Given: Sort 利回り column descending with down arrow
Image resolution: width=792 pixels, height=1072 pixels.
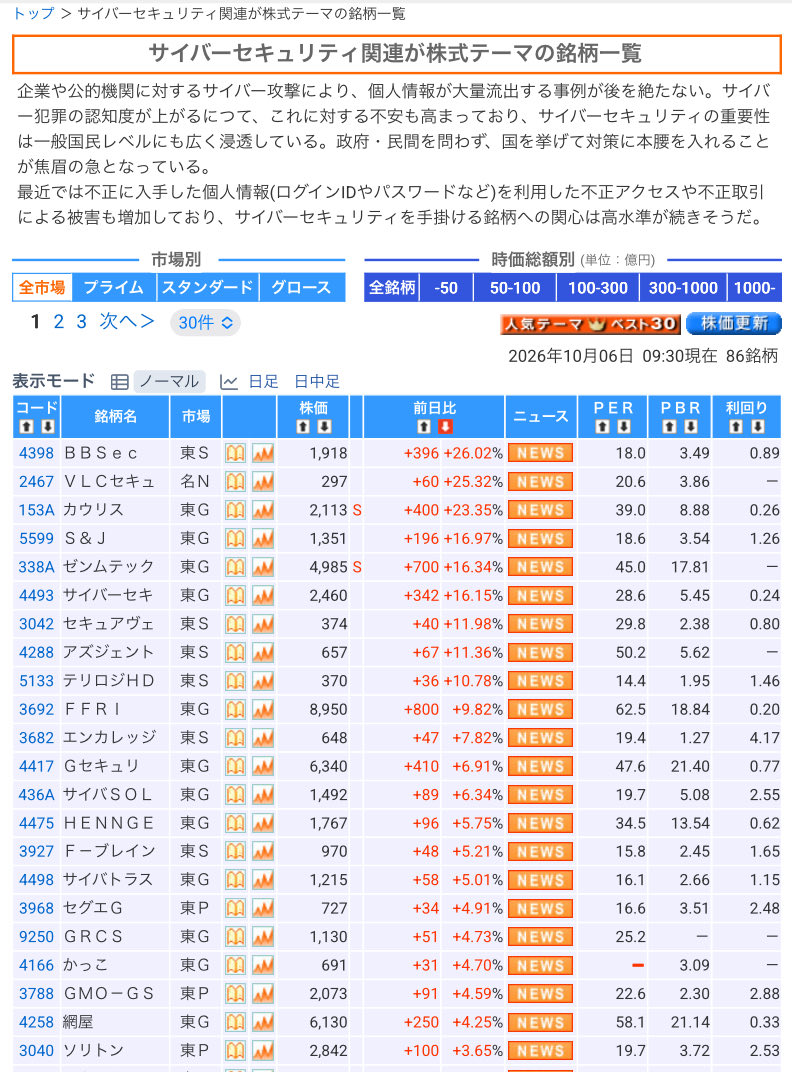Looking at the screenshot, I should 758,427.
